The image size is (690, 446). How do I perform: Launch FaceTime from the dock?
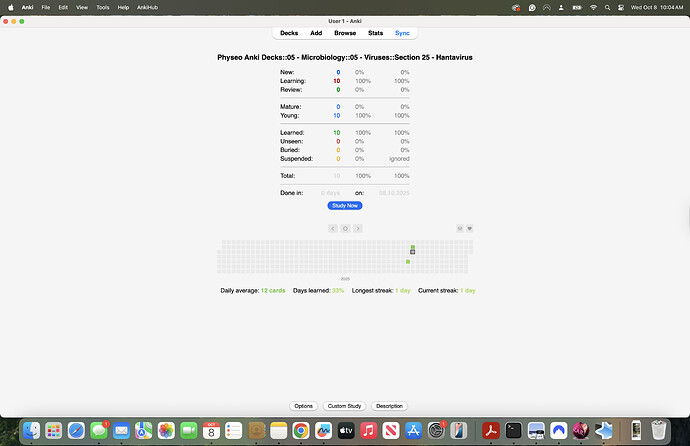[x=188, y=431]
